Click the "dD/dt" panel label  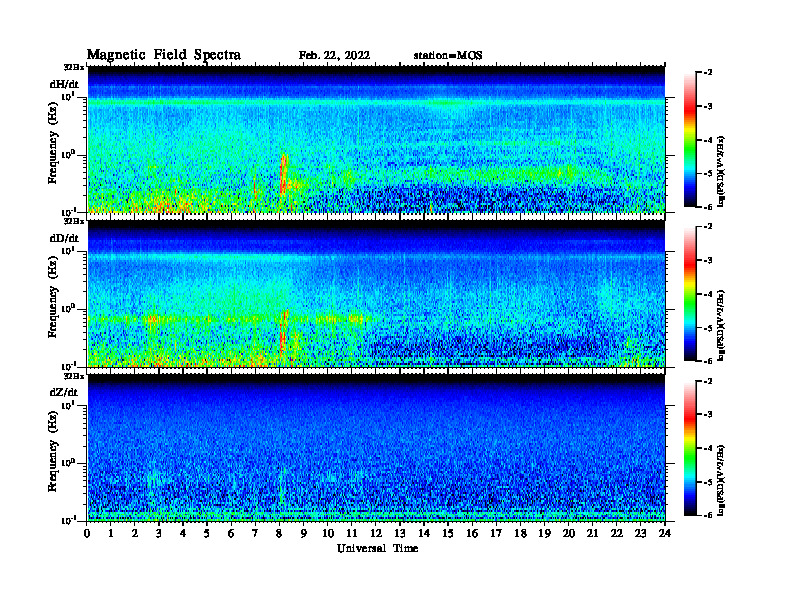pos(64,238)
